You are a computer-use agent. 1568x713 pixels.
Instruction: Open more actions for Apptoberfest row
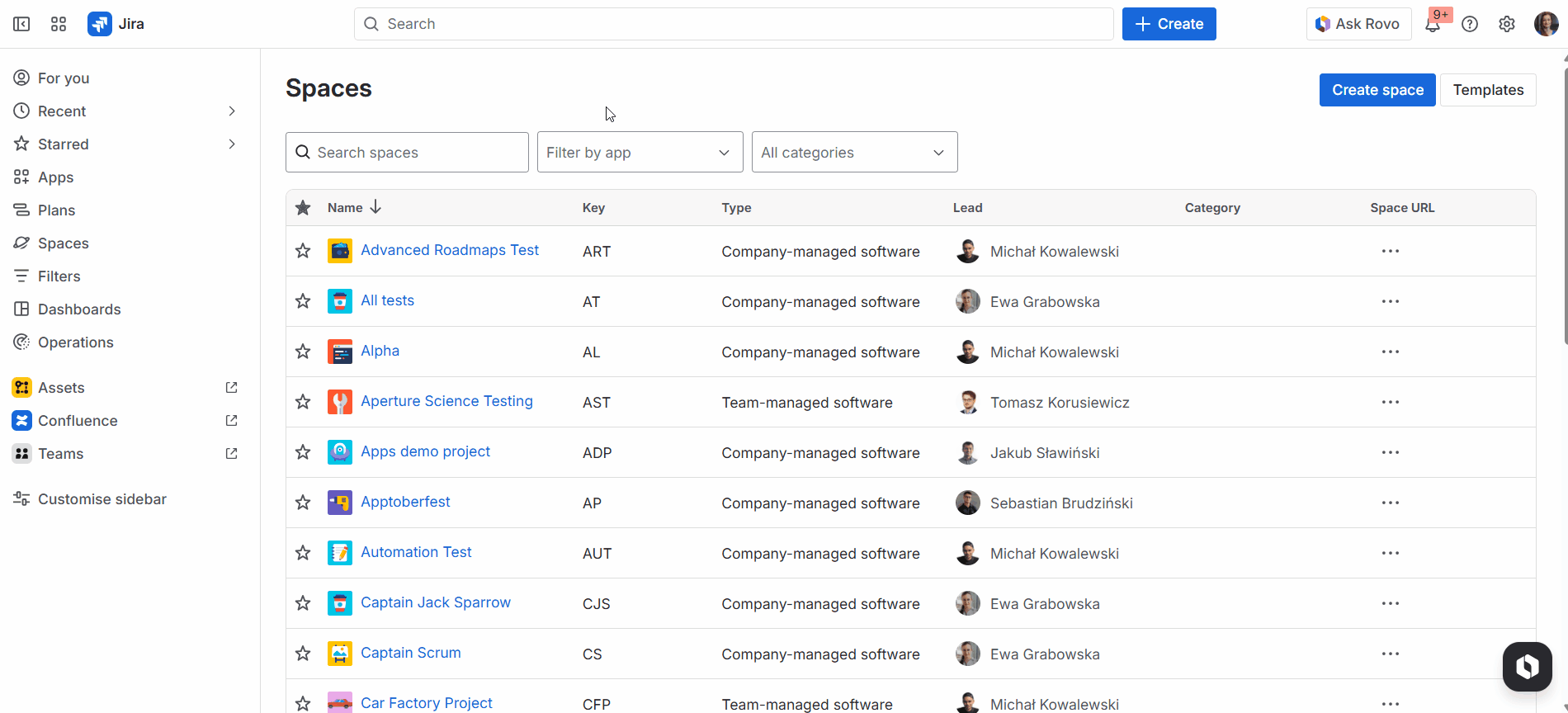click(x=1391, y=503)
